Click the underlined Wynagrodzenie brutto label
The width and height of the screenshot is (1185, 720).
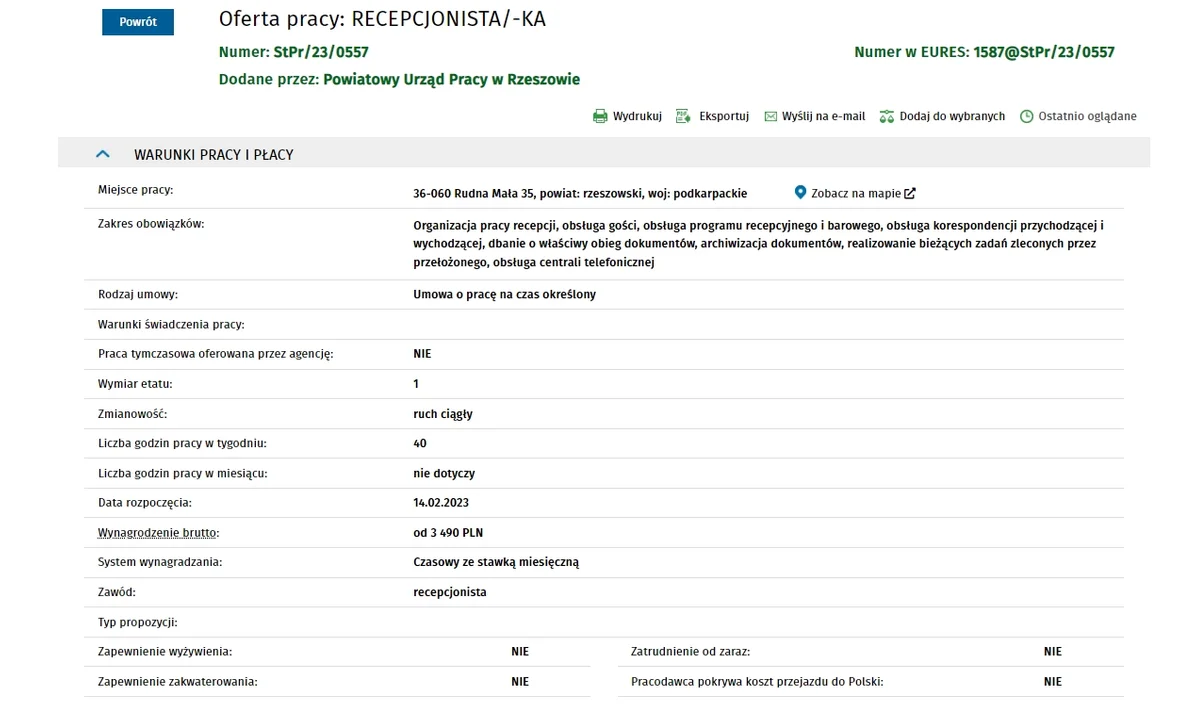click(159, 533)
